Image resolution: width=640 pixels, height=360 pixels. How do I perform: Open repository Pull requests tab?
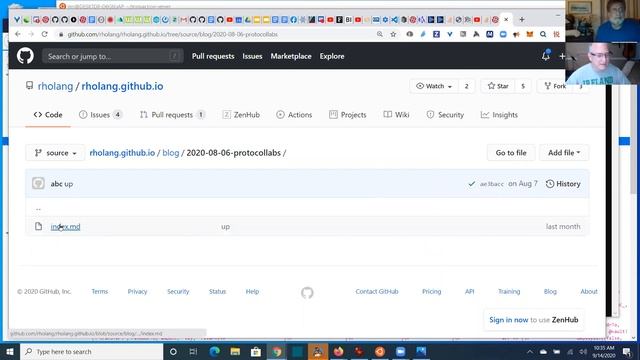tap(172, 115)
